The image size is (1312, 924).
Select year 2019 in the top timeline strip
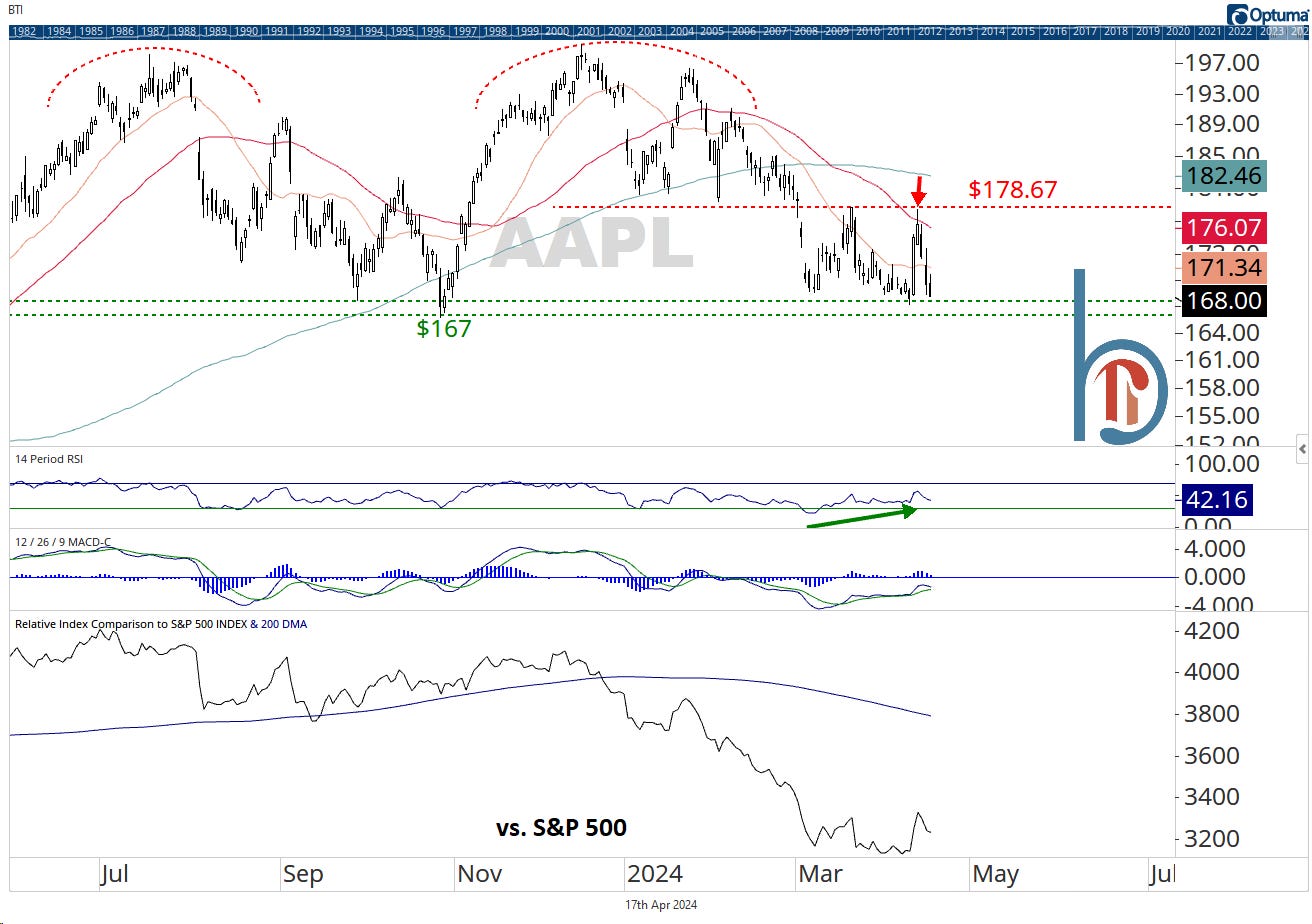coord(1148,32)
